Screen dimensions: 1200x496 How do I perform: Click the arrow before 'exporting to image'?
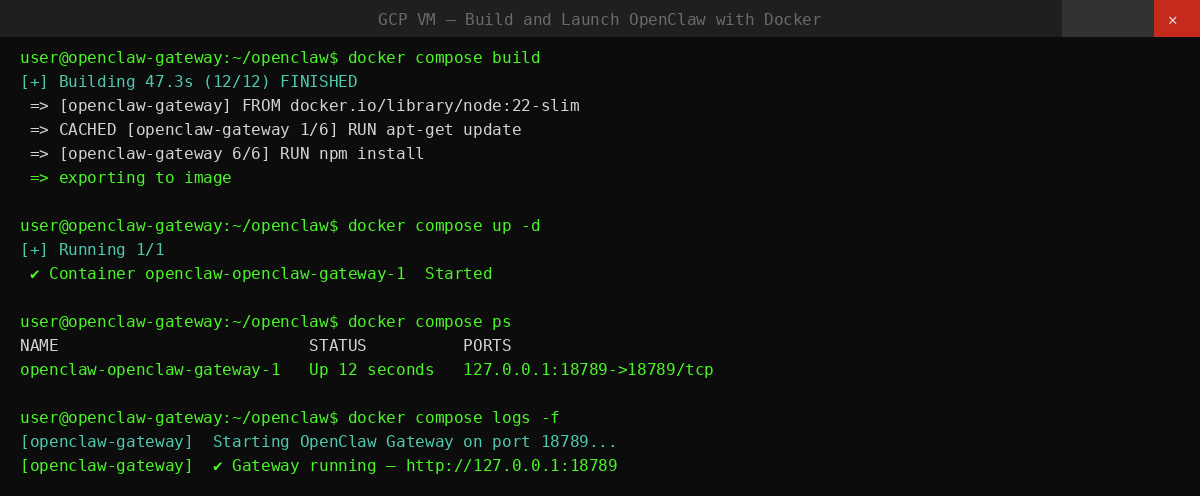click(39, 178)
